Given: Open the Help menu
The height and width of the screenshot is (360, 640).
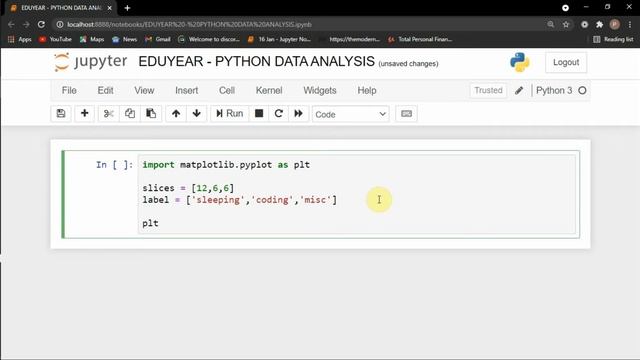Looking at the screenshot, I should coord(367,90).
